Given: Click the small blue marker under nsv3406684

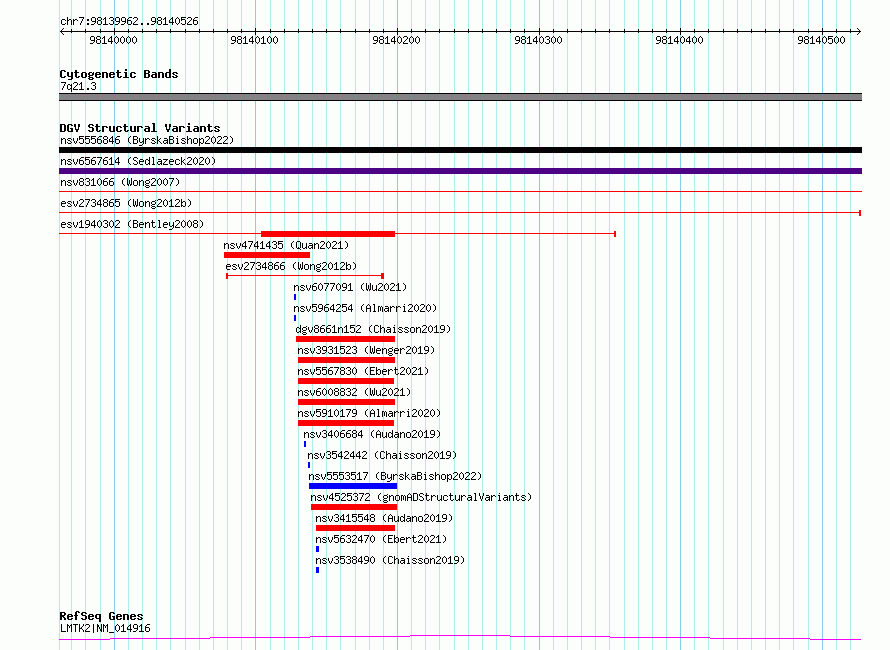Looking at the screenshot, I should (x=305, y=444).
